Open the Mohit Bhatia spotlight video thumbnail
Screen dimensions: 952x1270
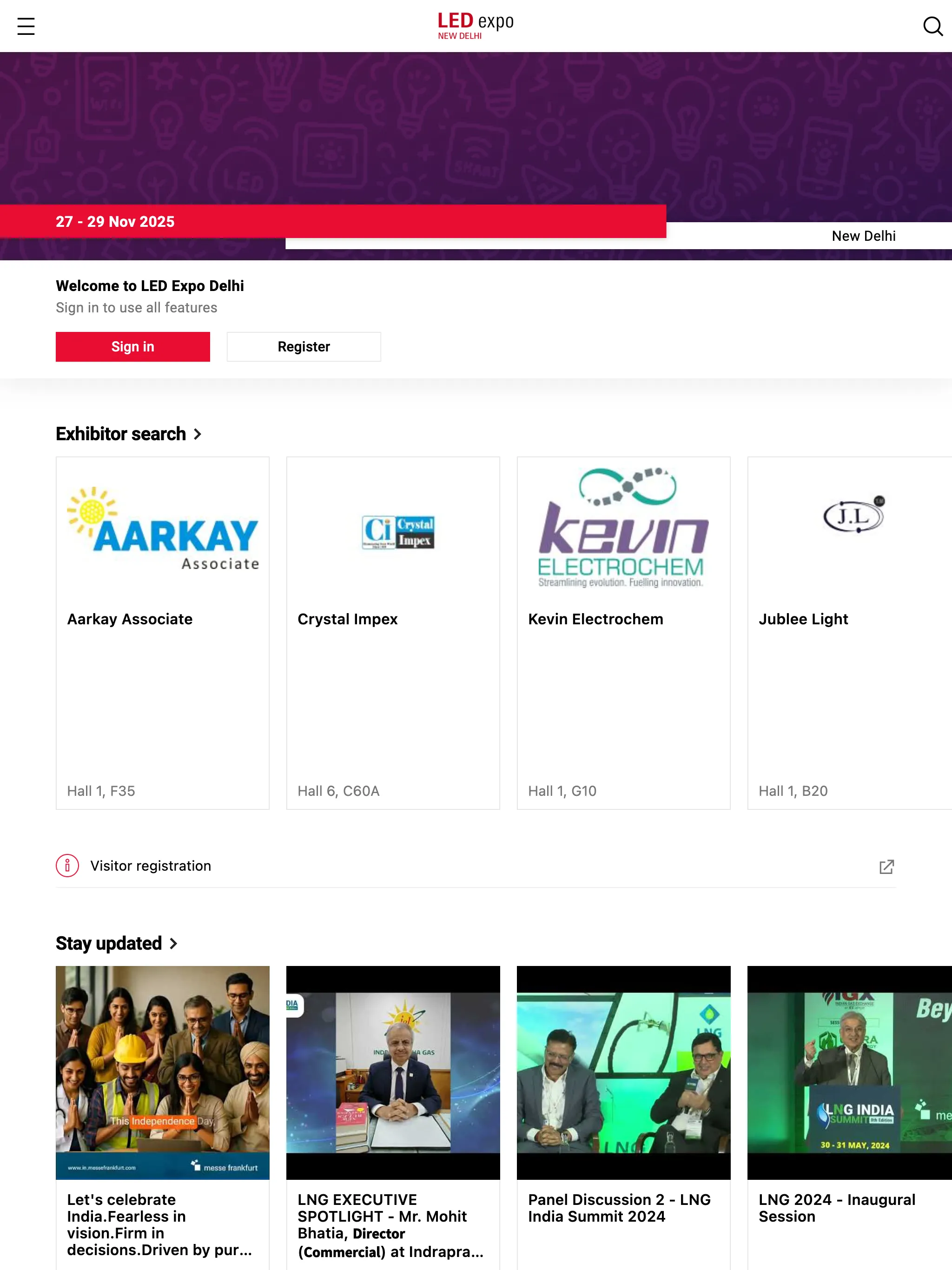point(393,1072)
